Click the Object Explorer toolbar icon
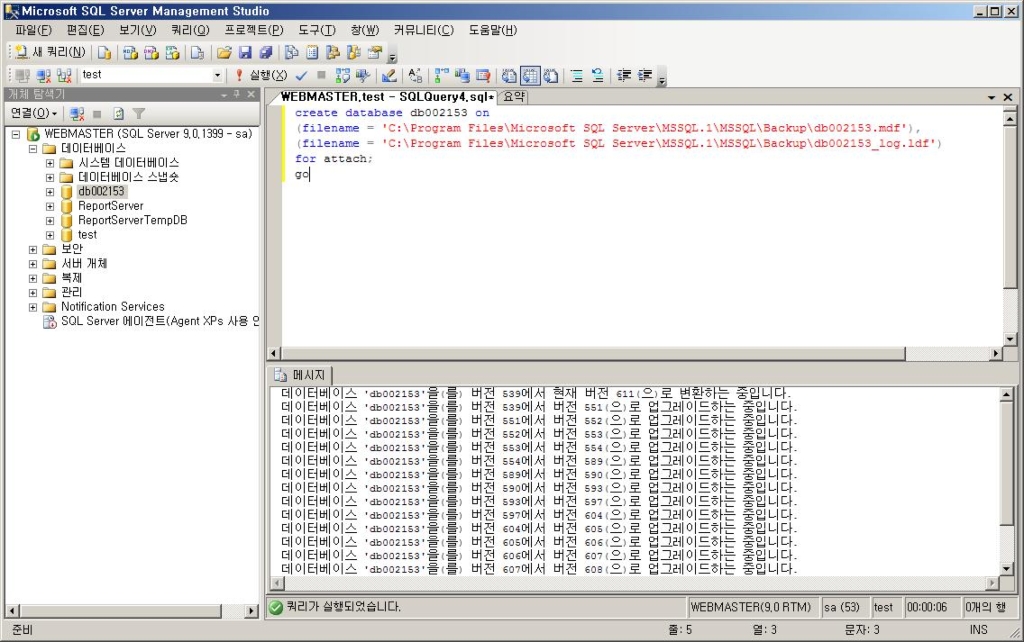1024x642 pixels. coord(333,53)
